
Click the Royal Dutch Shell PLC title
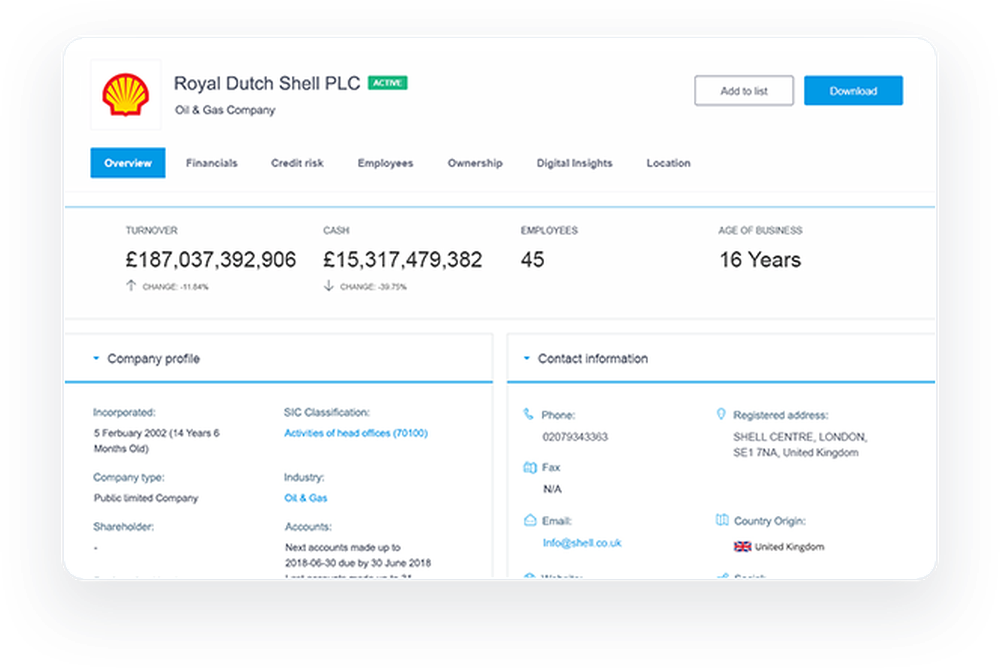267,84
